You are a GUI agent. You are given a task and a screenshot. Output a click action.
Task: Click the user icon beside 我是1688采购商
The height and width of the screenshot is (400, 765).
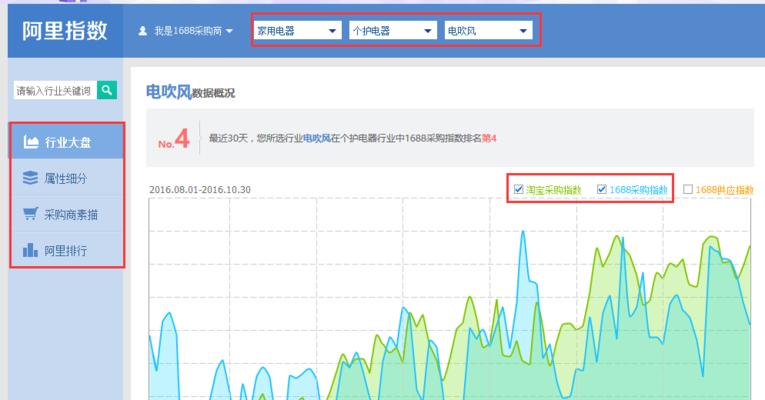tap(142, 31)
